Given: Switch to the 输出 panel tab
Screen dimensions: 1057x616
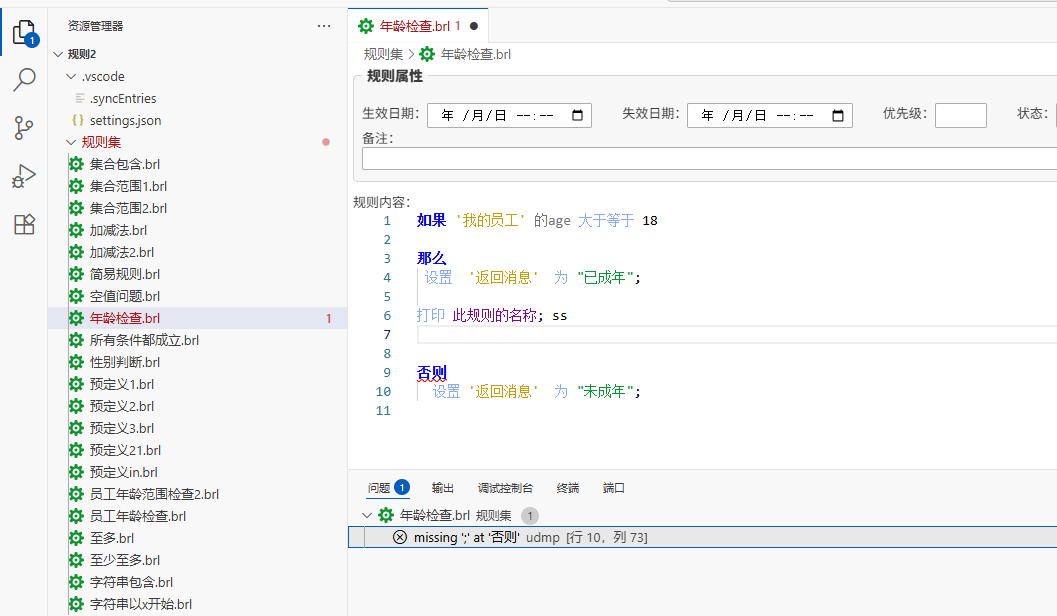Looking at the screenshot, I should click(442, 488).
